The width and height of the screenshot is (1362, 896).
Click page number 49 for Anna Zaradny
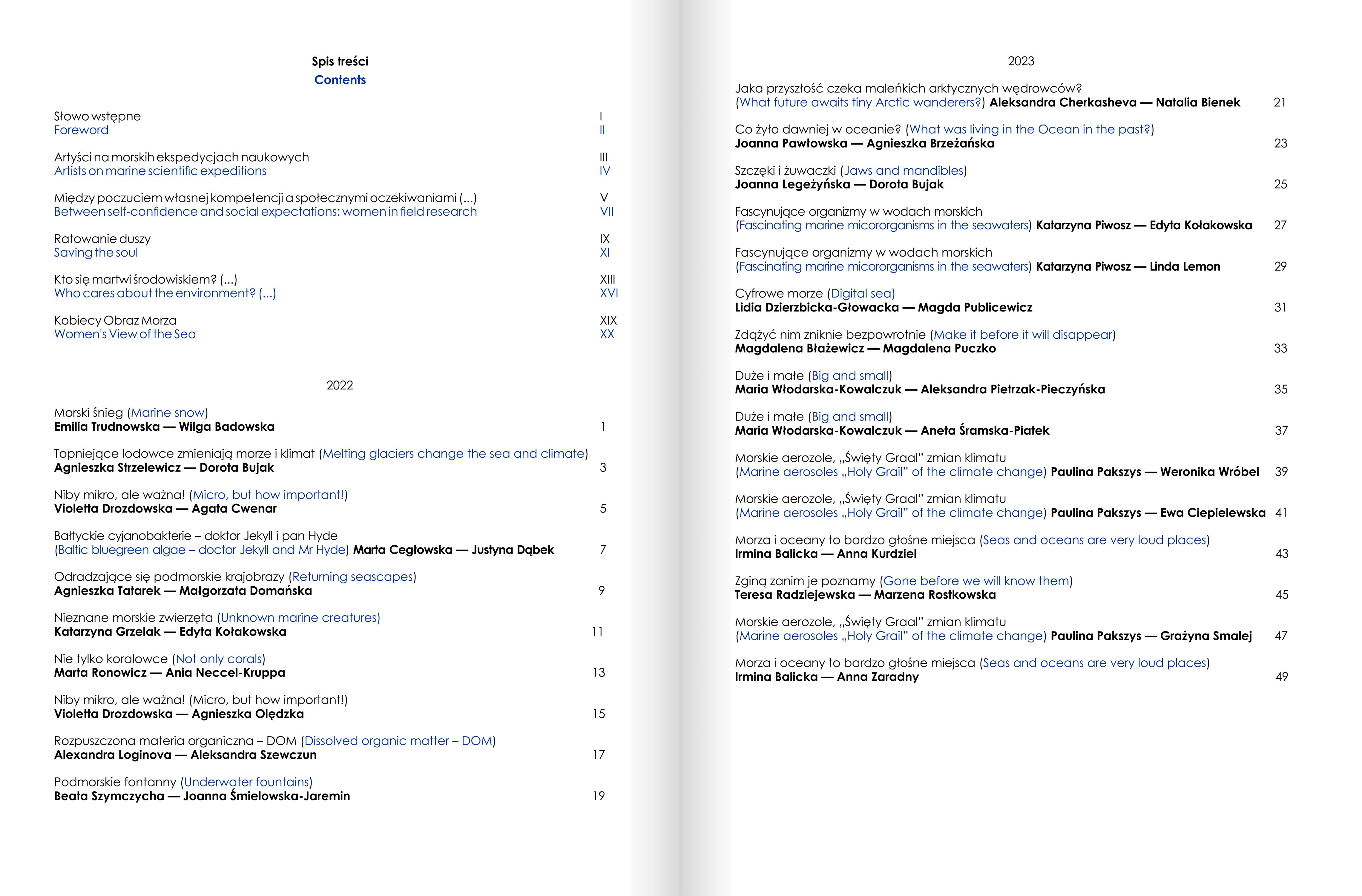tap(1281, 677)
